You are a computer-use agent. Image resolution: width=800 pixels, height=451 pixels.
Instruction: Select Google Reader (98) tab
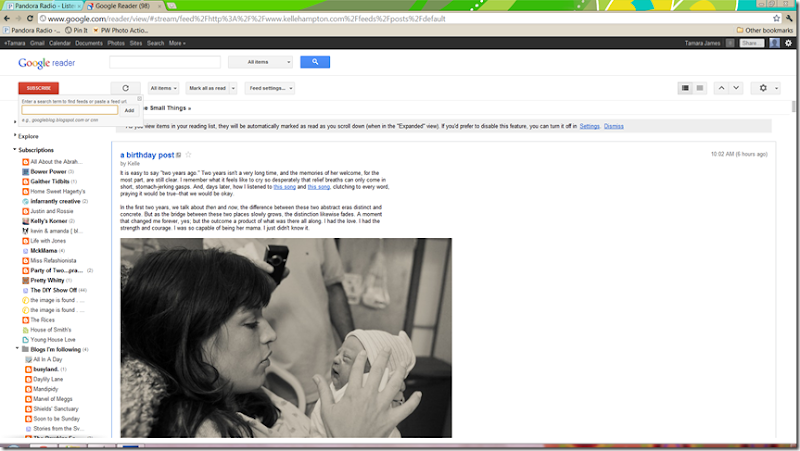click(122, 6)
